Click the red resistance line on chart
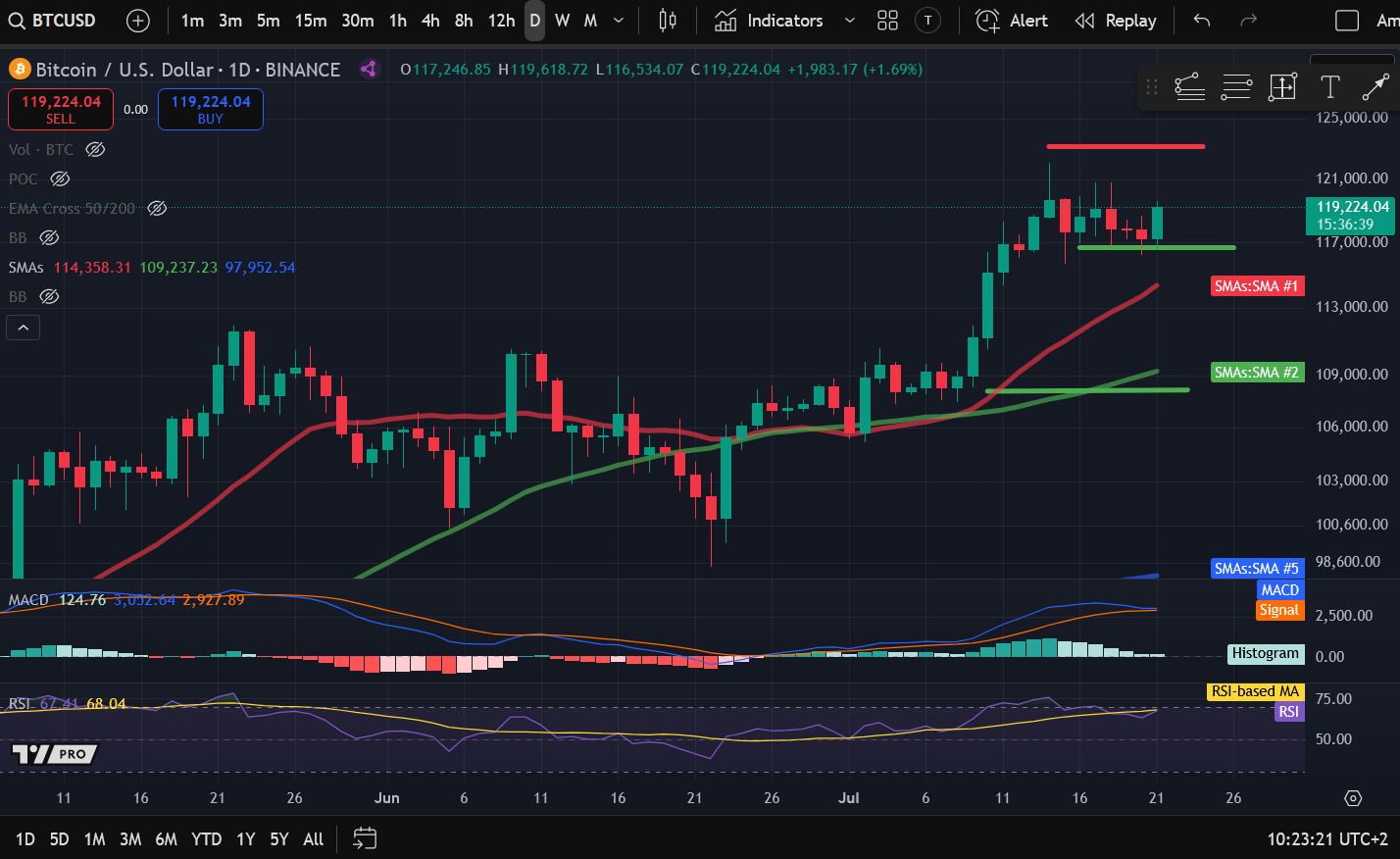The image size is (1400, 859). coord(1125,146)
